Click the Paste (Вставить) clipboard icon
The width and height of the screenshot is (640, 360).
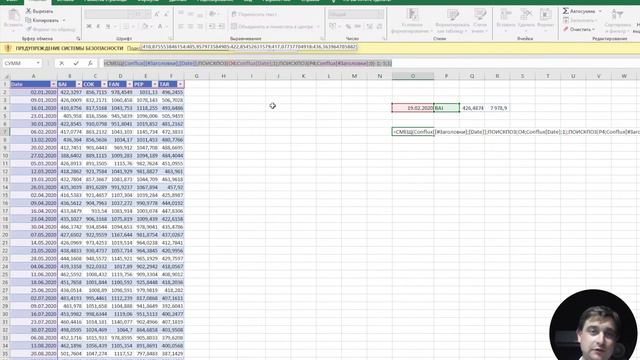coord(13,16)
